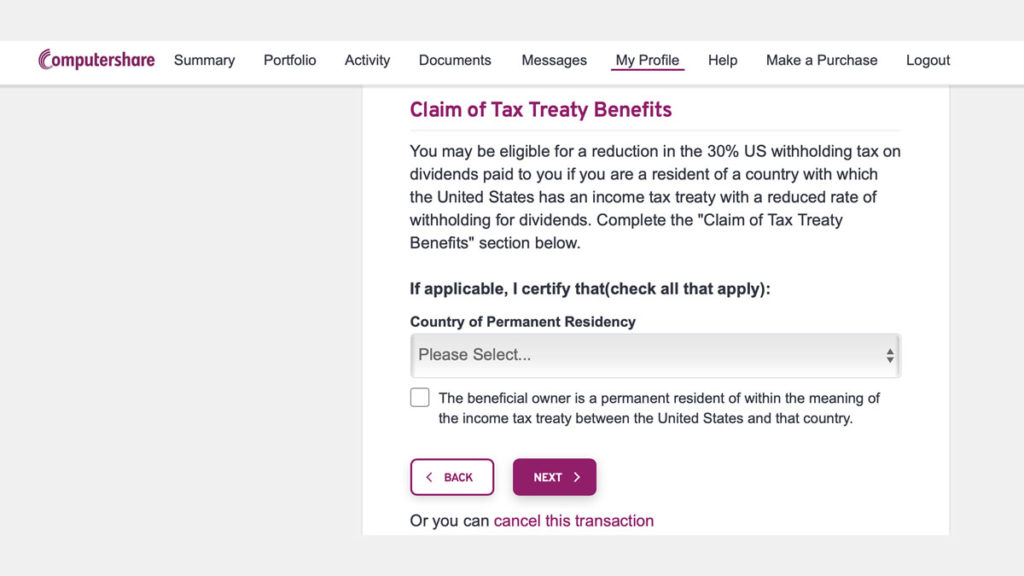Select the My Profile tab
This screenshot has height=576, width=1024.
coord(647,60)
